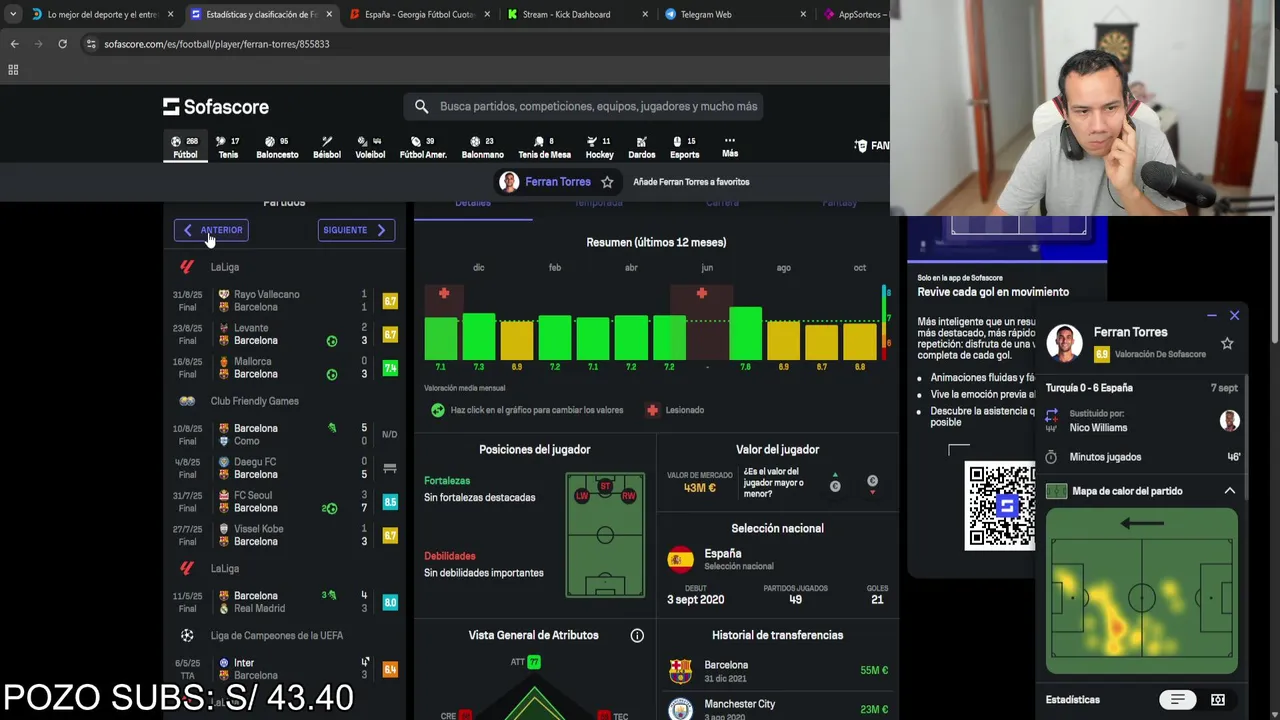The image size is (1280, 720).
Task: Open the Fútbol Amer. sport category
Action: [423, 147]
